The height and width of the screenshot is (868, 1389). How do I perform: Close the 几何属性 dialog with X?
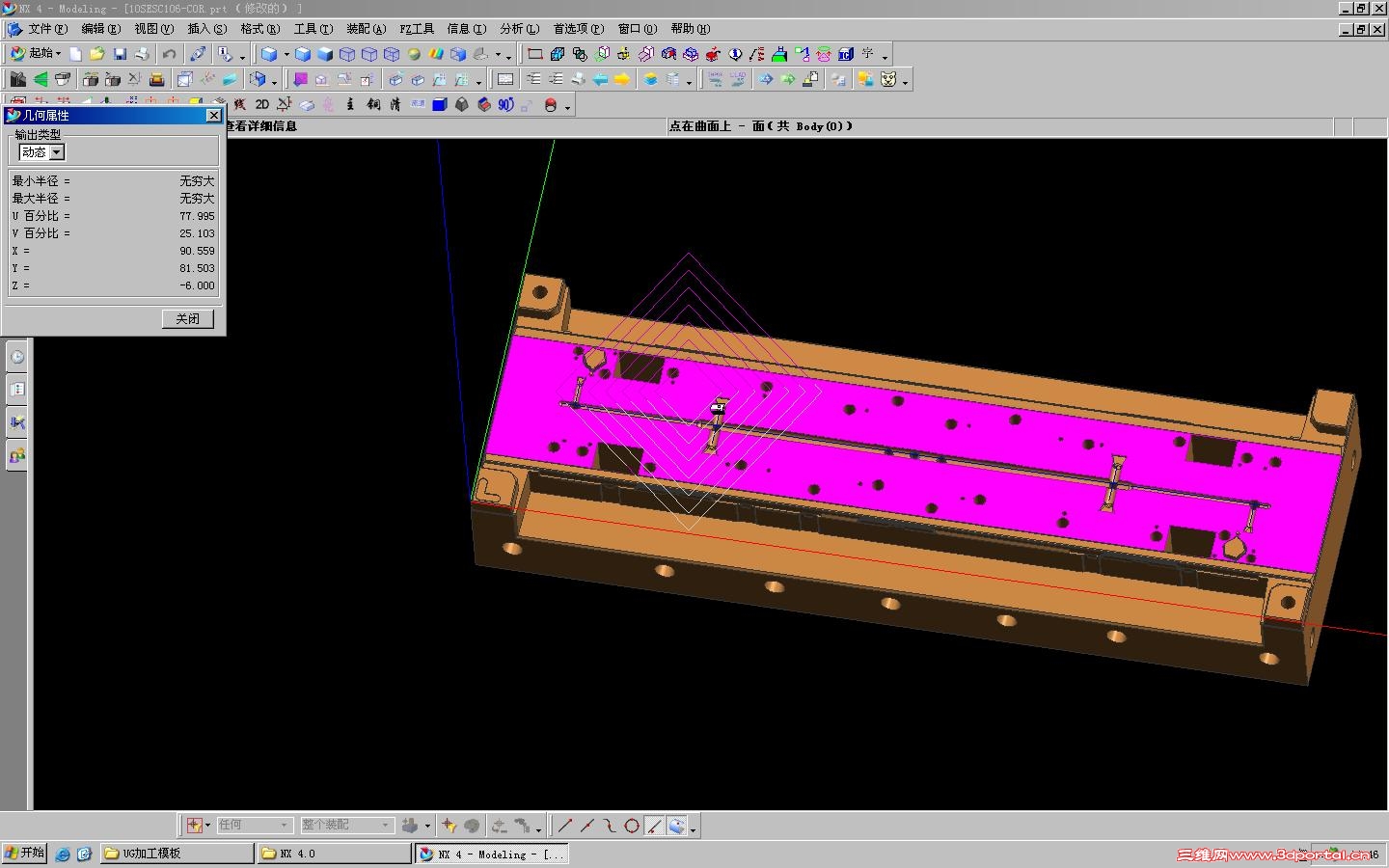214,116
